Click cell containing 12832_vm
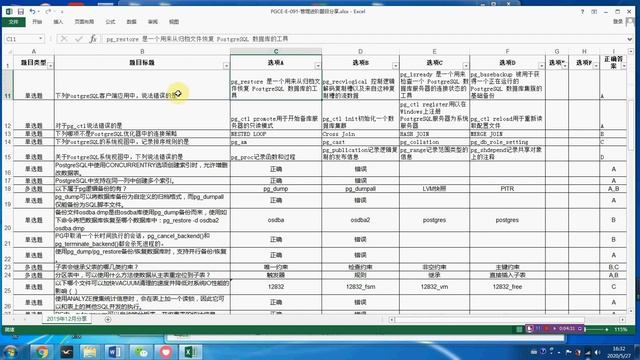 click(434, 287)
